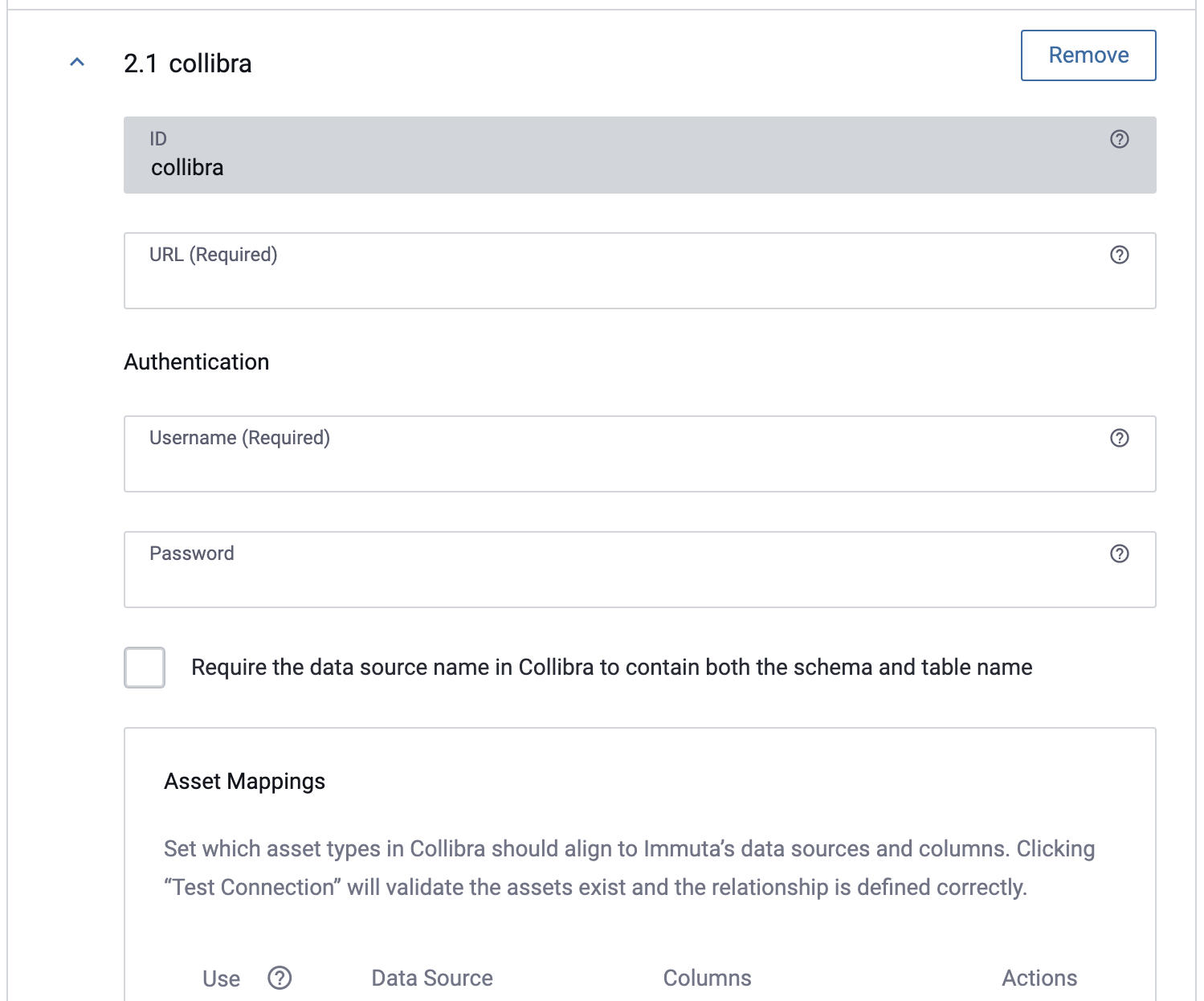Image resolution: width=1204 pixels, height=1001 pixels.
Task: Open help icon for the ID field
Action: point(1119,139)
